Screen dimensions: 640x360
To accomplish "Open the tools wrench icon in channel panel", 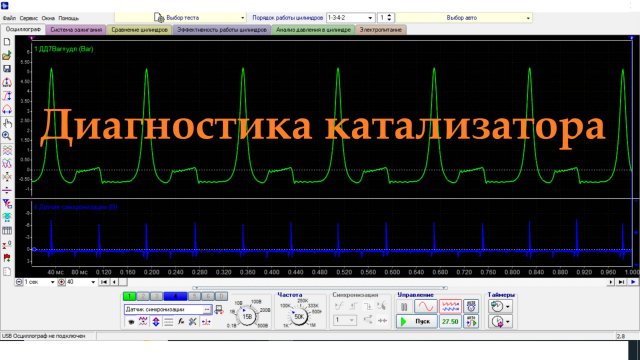I will point(193,322).
